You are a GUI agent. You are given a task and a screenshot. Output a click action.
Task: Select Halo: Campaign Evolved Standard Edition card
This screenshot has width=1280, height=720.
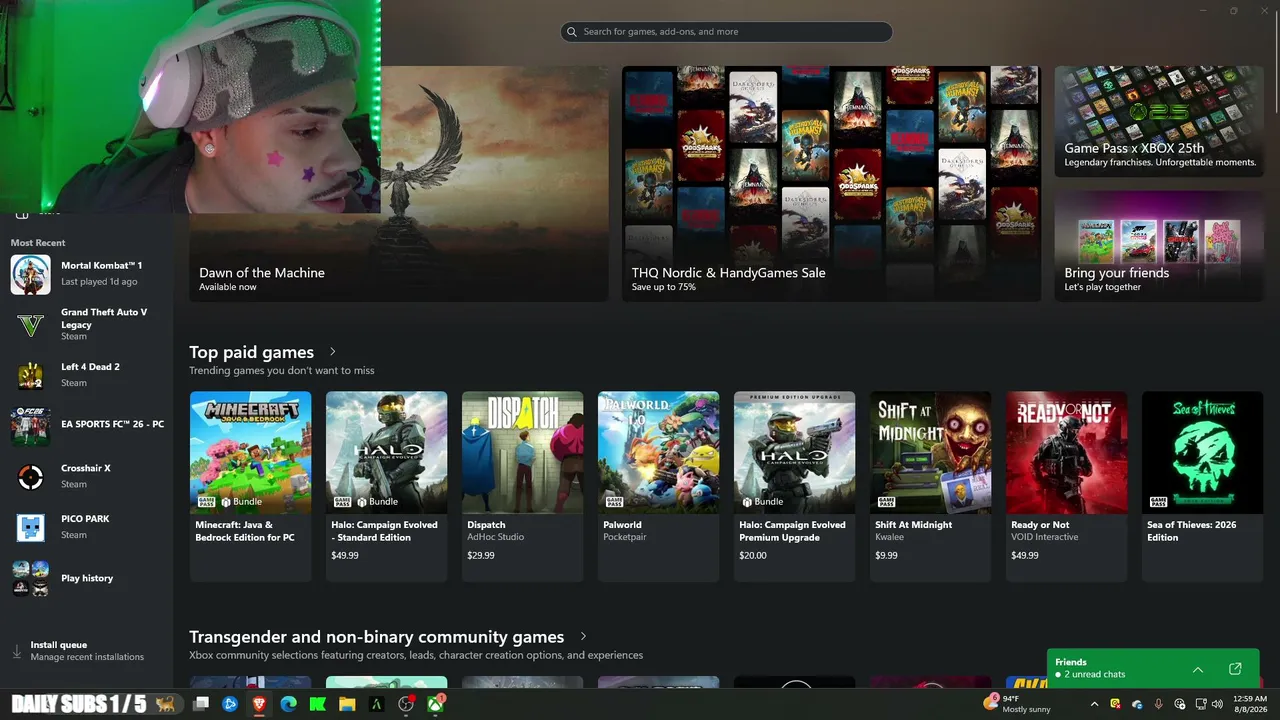[386, 487]
